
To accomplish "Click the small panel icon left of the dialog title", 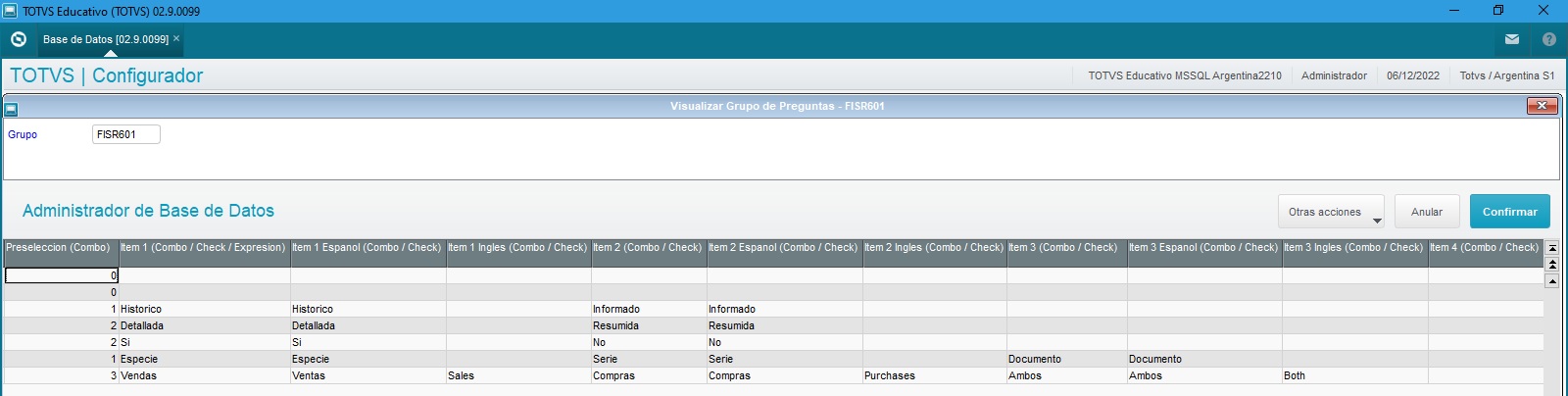I will click(11, 109).
